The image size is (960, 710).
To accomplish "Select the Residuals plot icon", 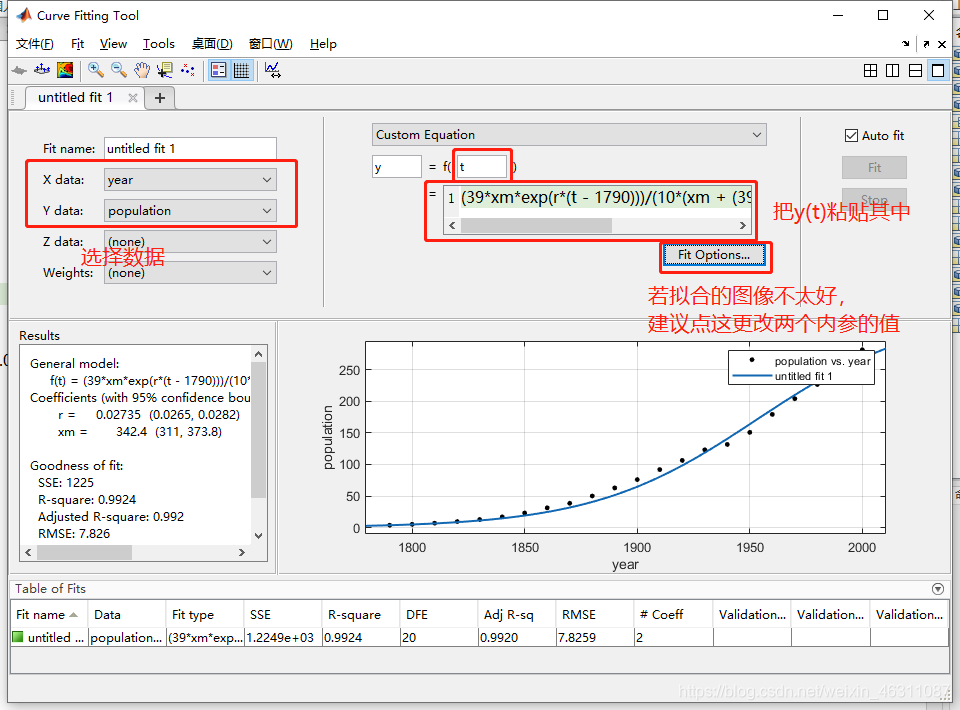I will coord(42,70).
